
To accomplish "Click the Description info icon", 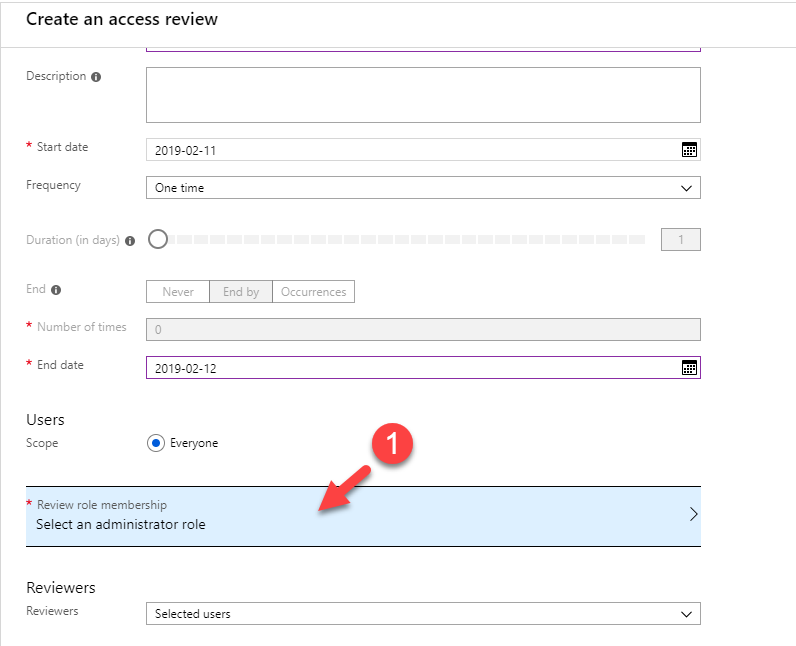I will click(96, 77).
